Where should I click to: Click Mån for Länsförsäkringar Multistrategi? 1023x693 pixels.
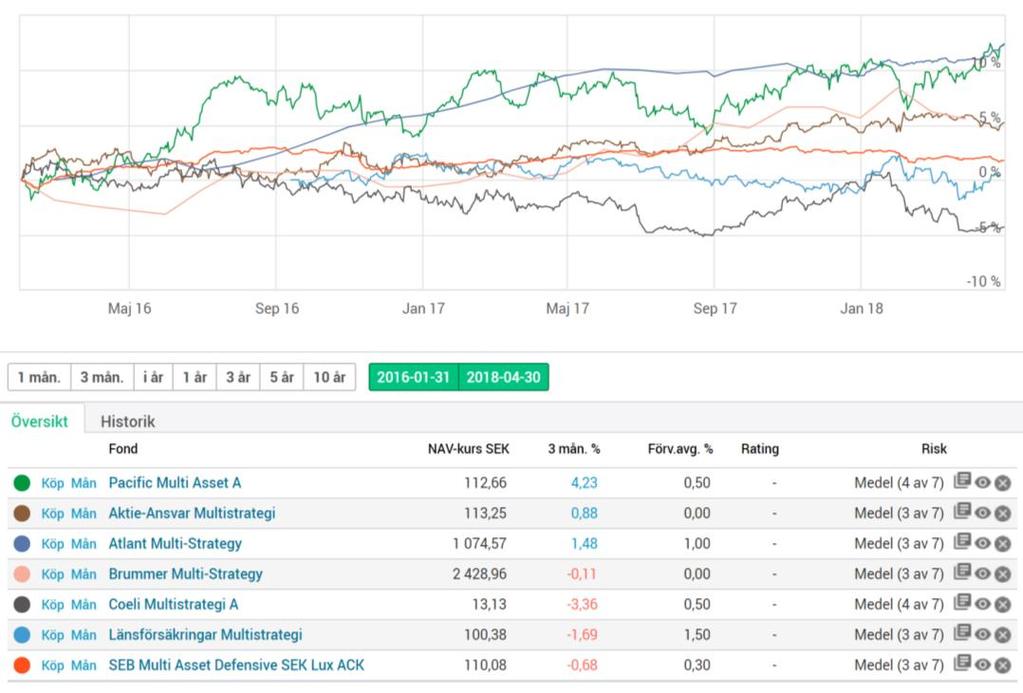click(84, 635)
